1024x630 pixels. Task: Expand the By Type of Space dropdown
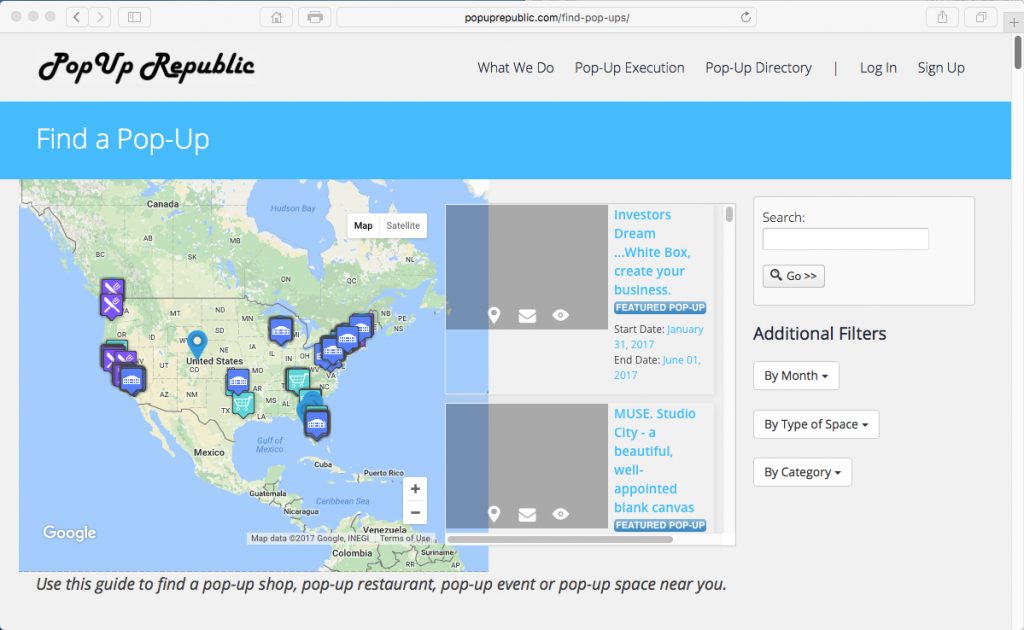pyautogui.click(x=815, y=424)
